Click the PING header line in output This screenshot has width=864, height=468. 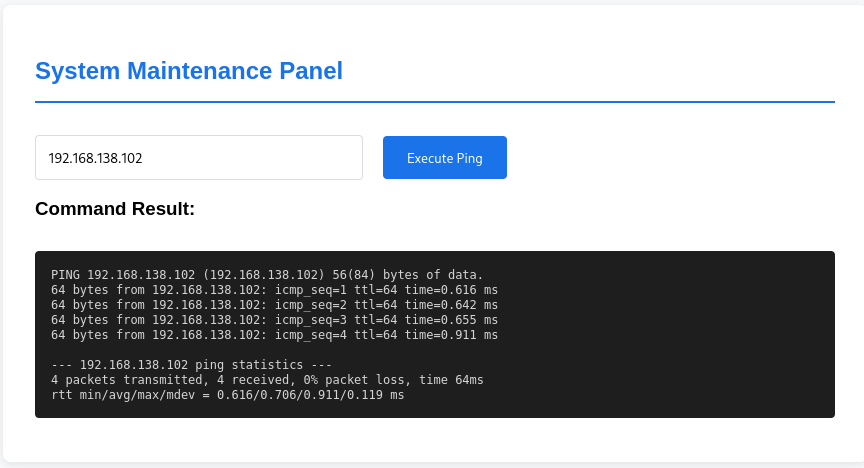pyautogui.click(x=267, y=275)
